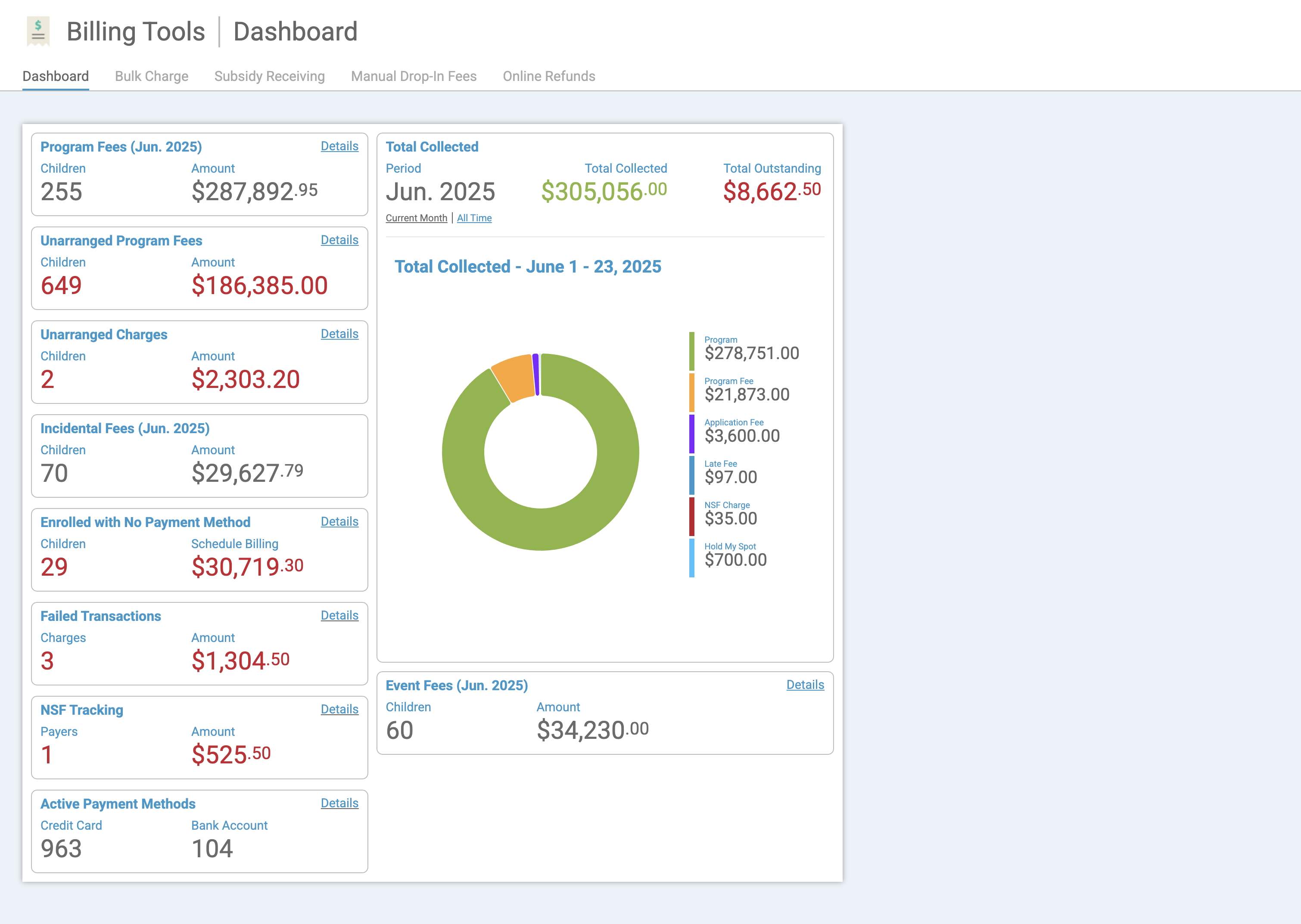
Task: Click the green Program legend swatch
Action: [x=691, y=351]
